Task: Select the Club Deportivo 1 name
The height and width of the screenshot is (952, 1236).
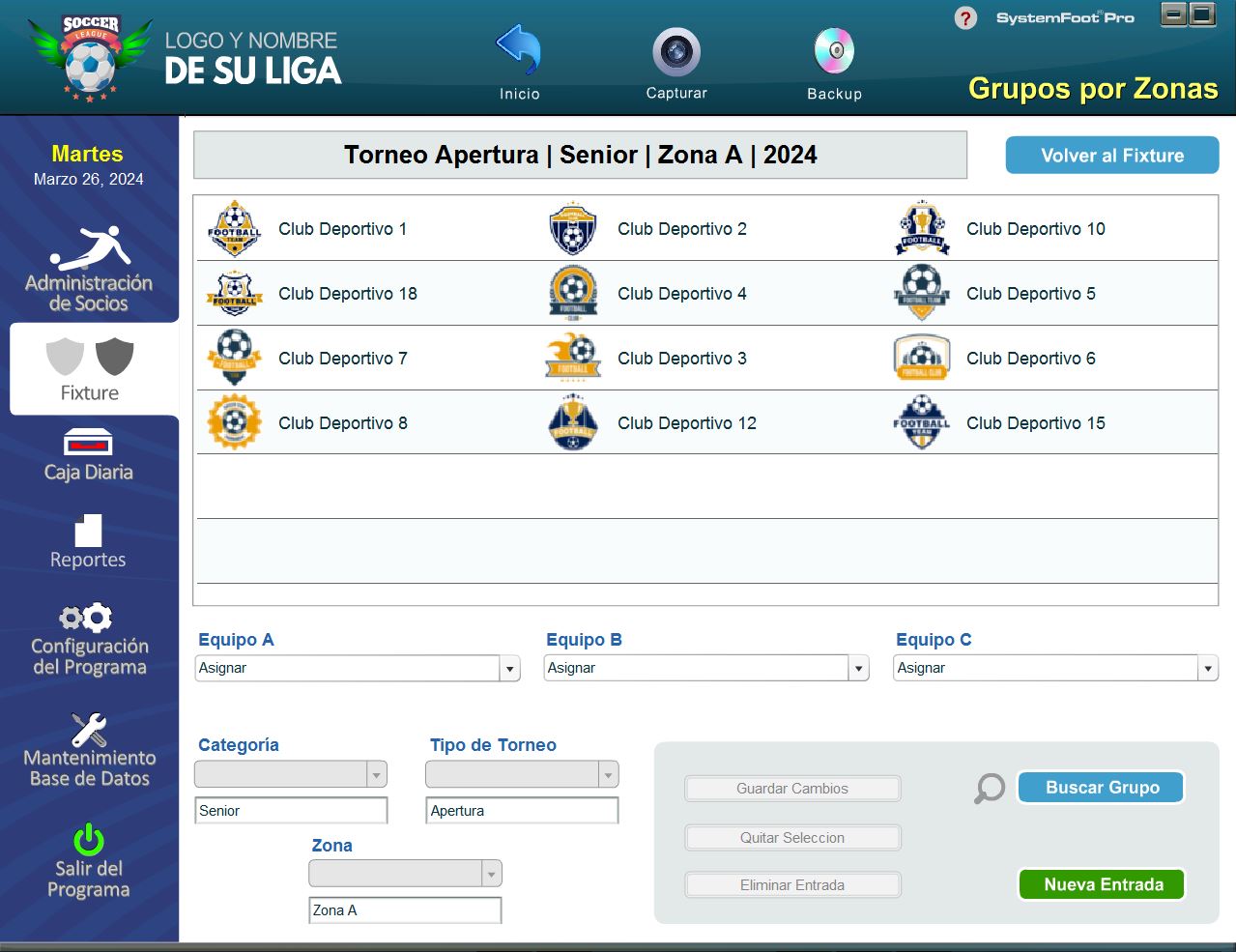Action: tap(342, 229)
